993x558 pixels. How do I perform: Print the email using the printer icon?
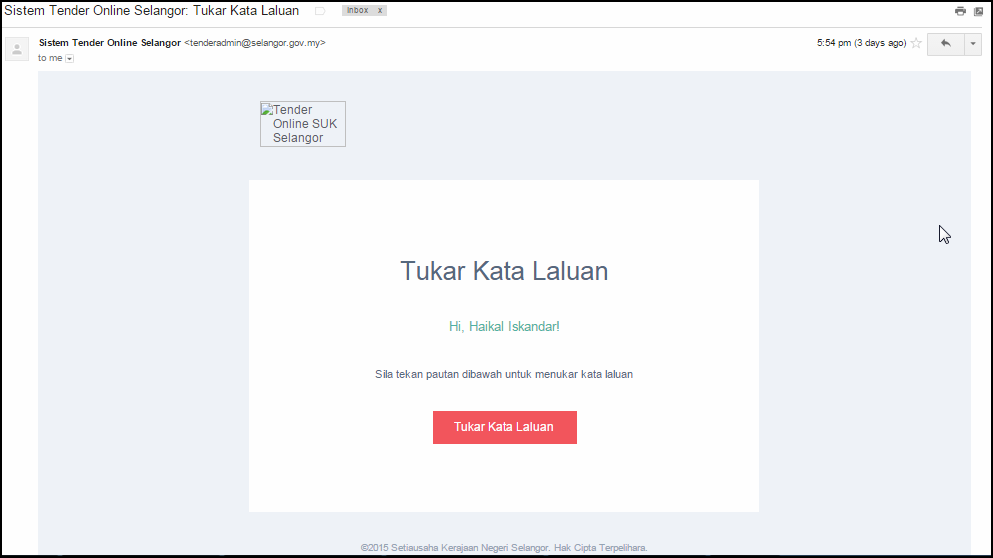click(x=960, y=11)
